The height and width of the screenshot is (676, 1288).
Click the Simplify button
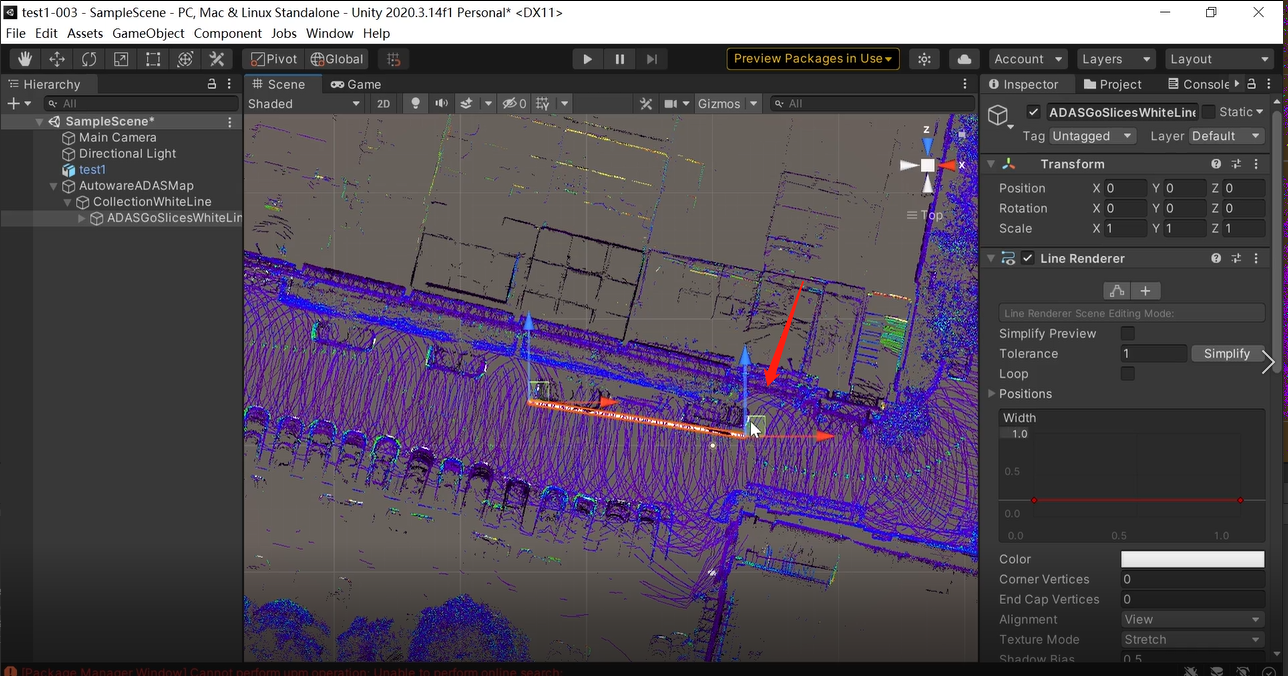coord(1227,353)
